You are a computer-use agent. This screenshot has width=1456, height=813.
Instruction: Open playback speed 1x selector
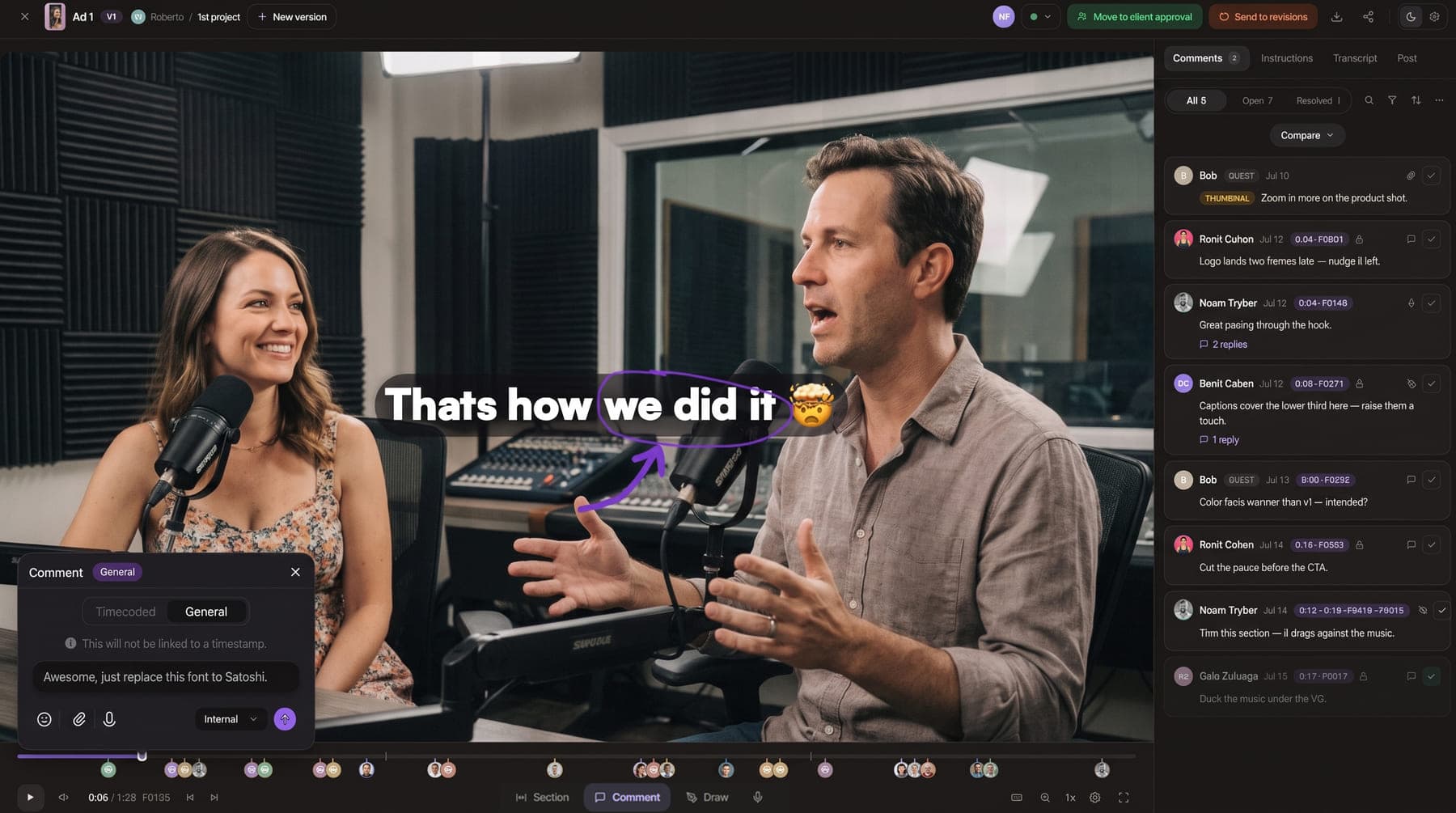click(x=1070, y=798)
